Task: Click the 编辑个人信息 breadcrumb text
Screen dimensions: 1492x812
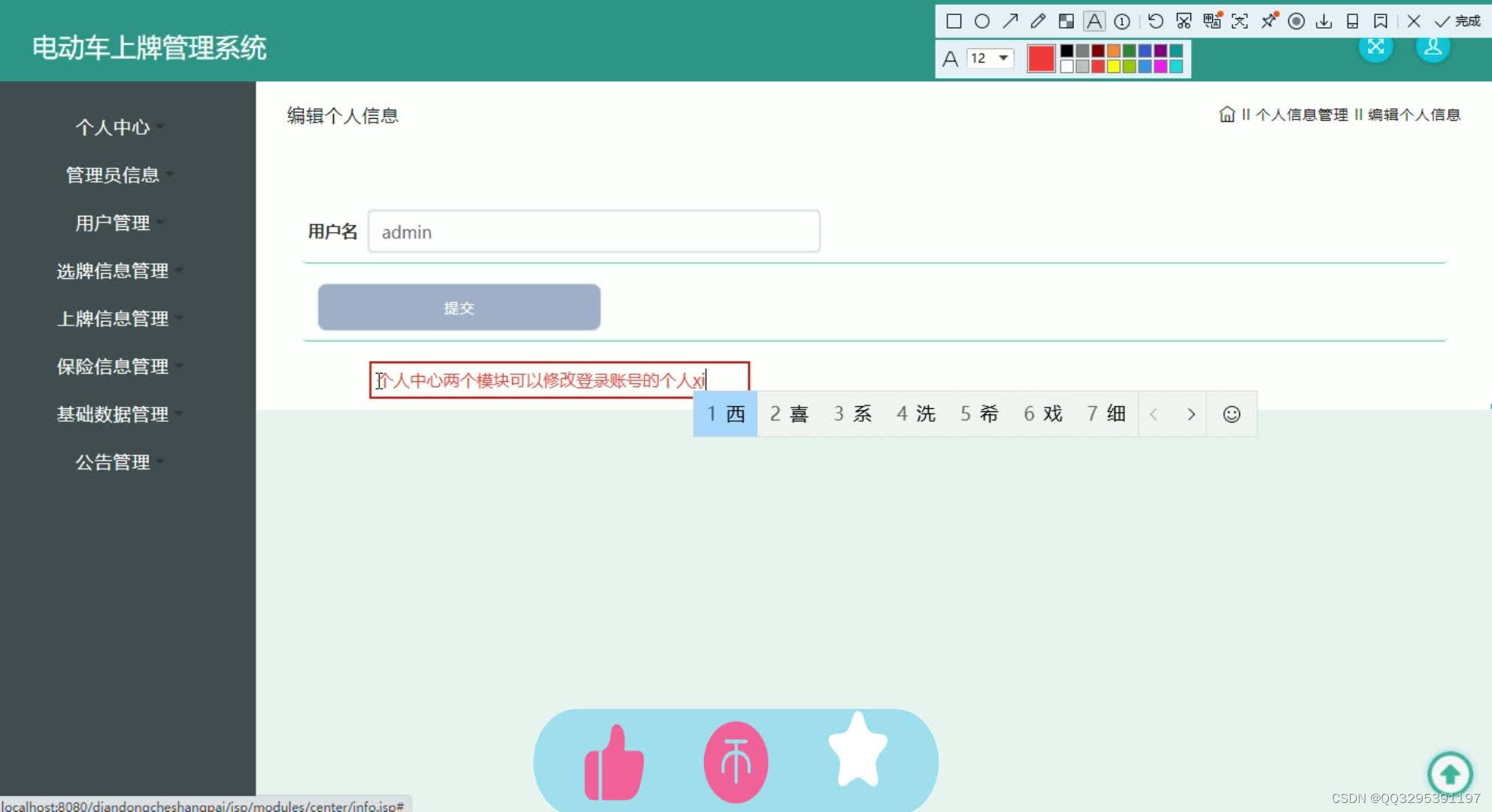Action: point(1414,115)
